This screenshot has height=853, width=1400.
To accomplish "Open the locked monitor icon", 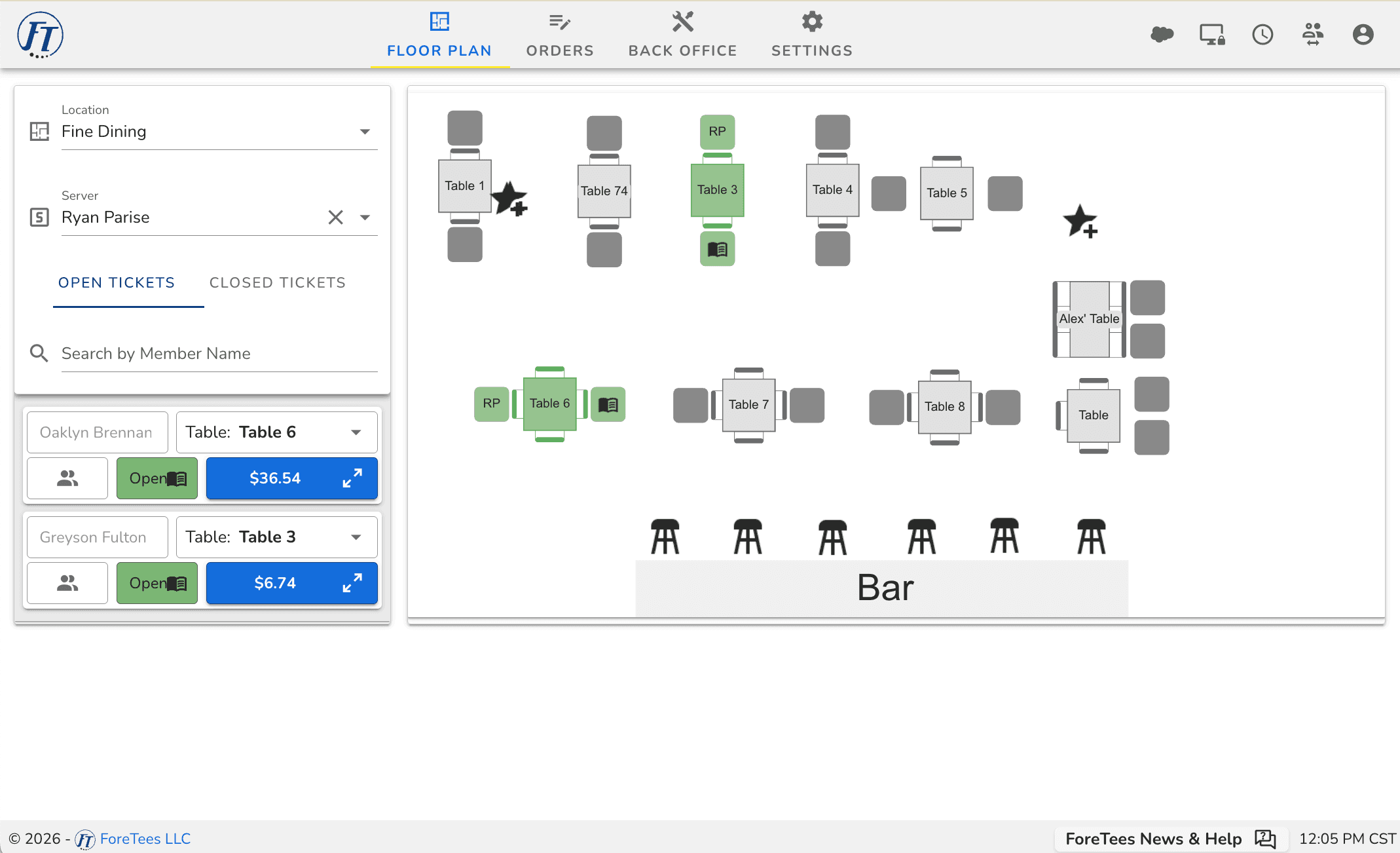I will 1211,34.
